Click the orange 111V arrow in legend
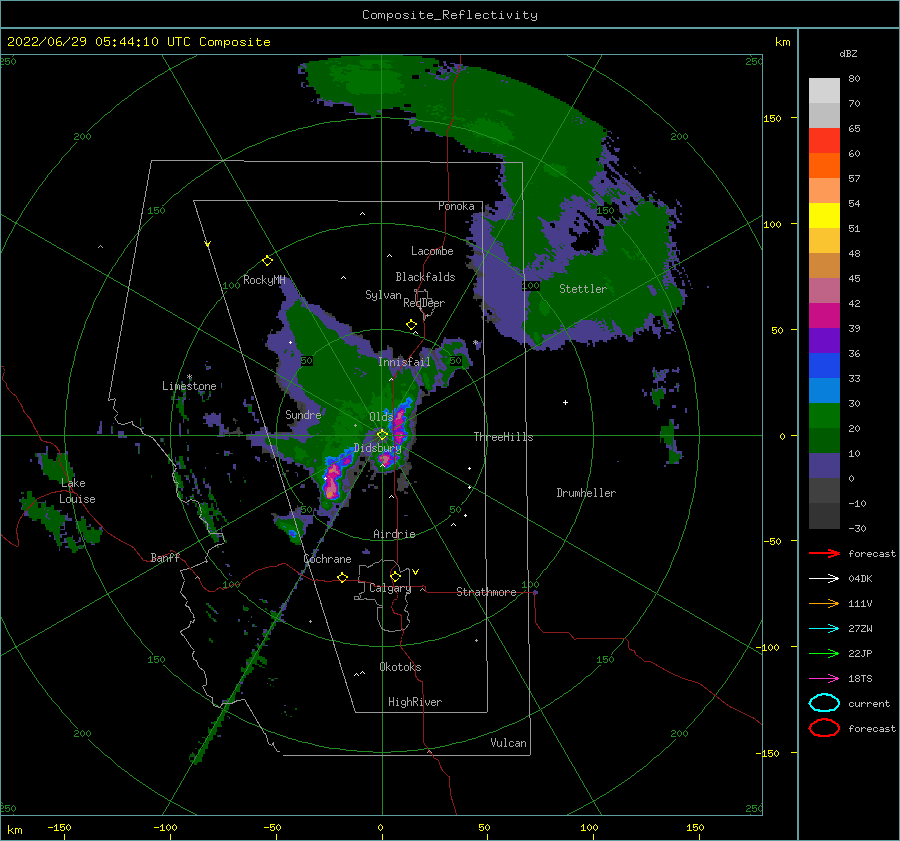 pyautogui.click(x=824, y=603)
